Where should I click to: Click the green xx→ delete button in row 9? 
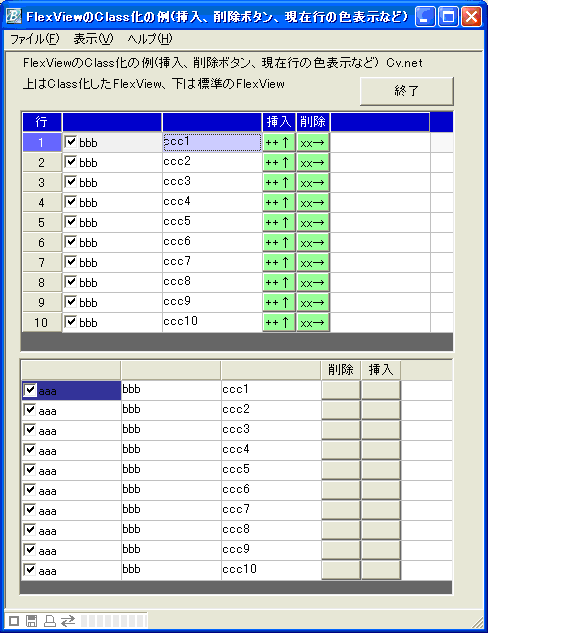click(x=313, y=303)
